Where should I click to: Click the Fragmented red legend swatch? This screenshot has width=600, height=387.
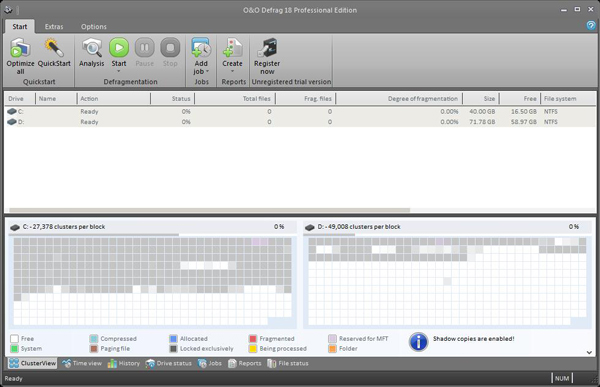pos(253,339)
